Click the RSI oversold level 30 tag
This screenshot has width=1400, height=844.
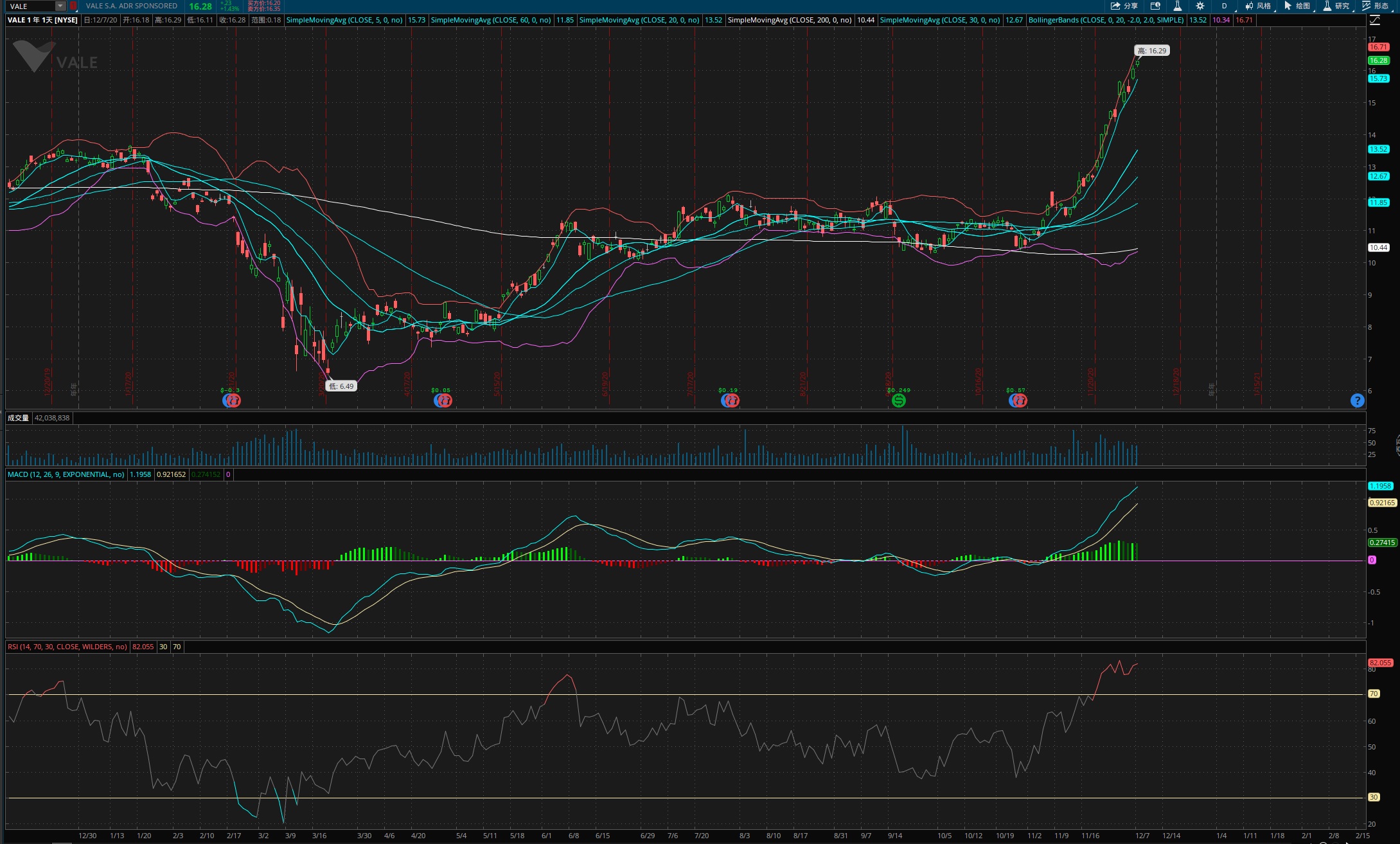pos(1374,797)
